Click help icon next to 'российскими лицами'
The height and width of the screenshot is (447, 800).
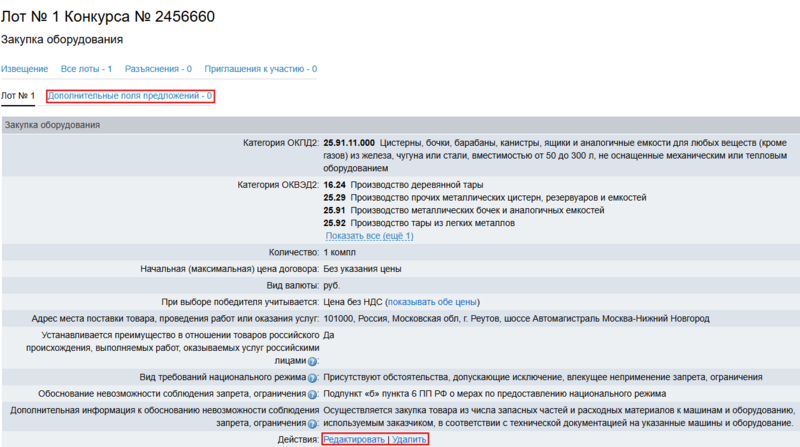coord(313,361)
